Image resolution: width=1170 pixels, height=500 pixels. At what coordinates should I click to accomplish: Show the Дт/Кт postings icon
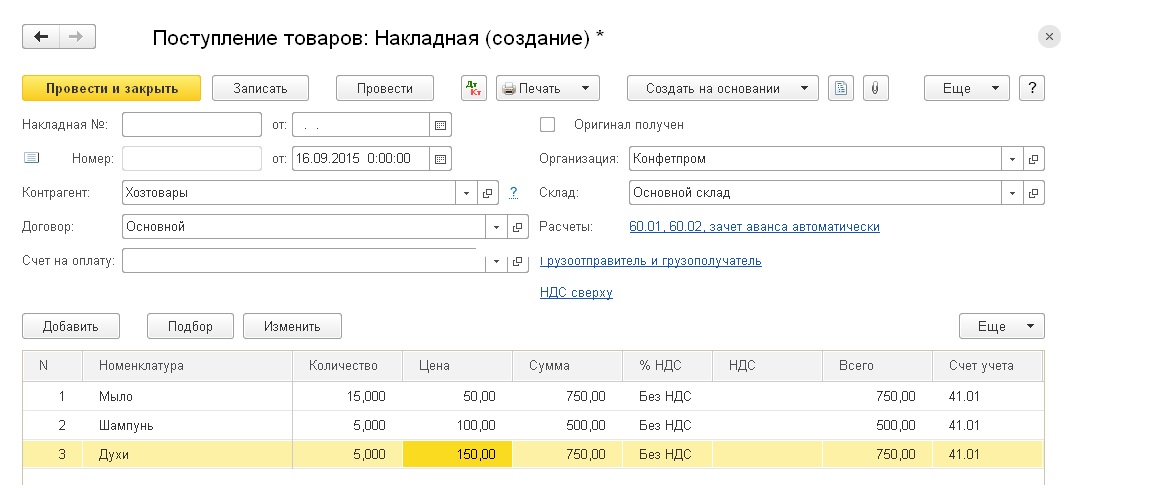click(x=473, y=88)
